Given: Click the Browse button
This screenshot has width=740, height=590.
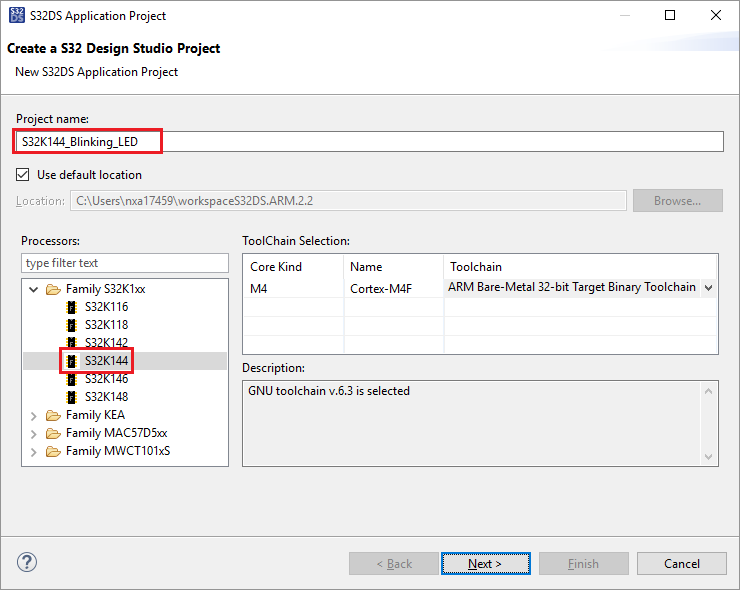Looking at the screenshot, I should pyautogui.click(x=678, y=201).
